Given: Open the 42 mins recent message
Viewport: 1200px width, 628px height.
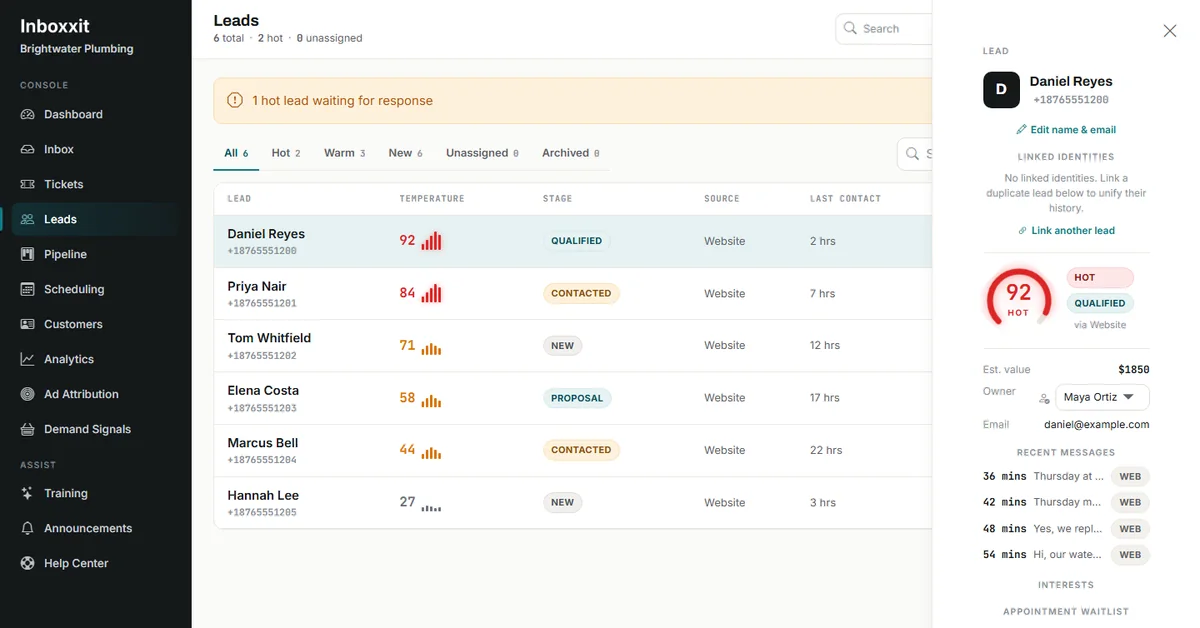Looking at the screenshot, I should (1066, 502).
